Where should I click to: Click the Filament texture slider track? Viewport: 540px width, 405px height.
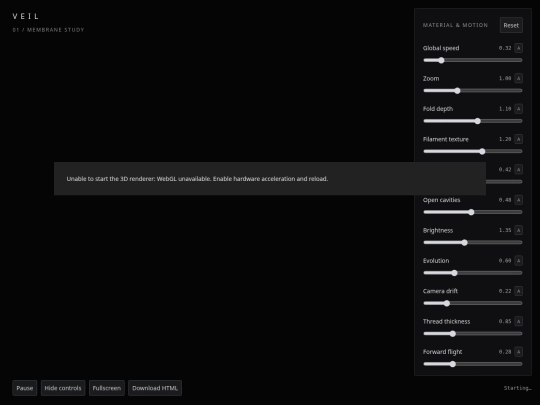(x=472, y=151)
